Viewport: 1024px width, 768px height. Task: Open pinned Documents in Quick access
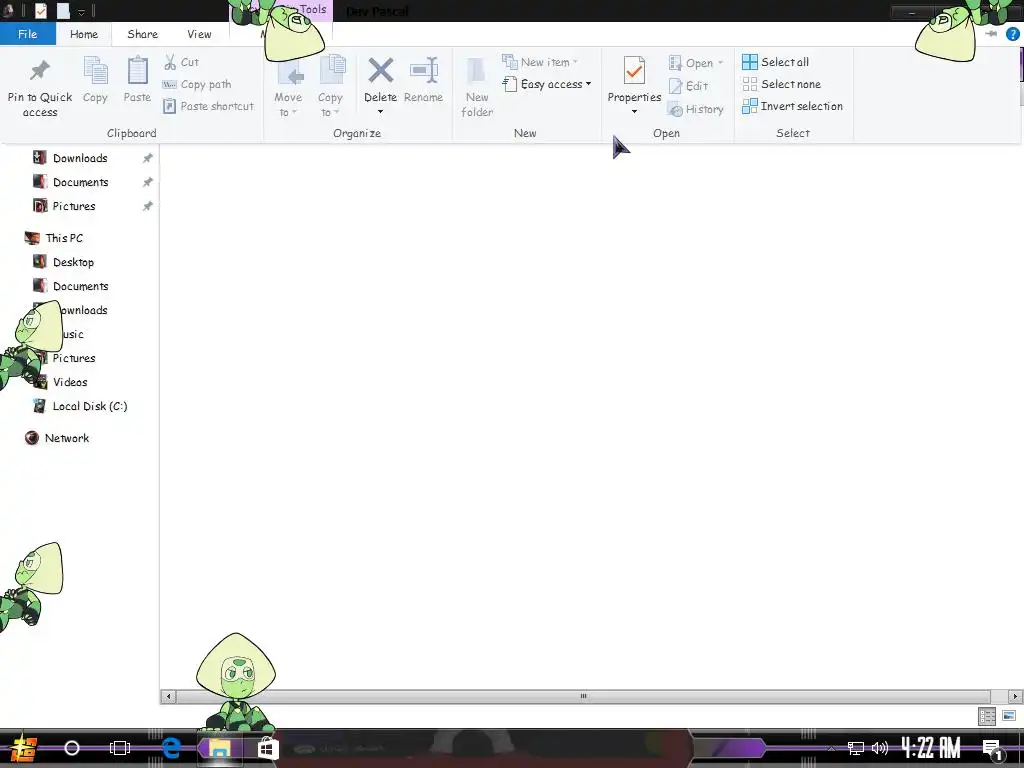(80, 182)
